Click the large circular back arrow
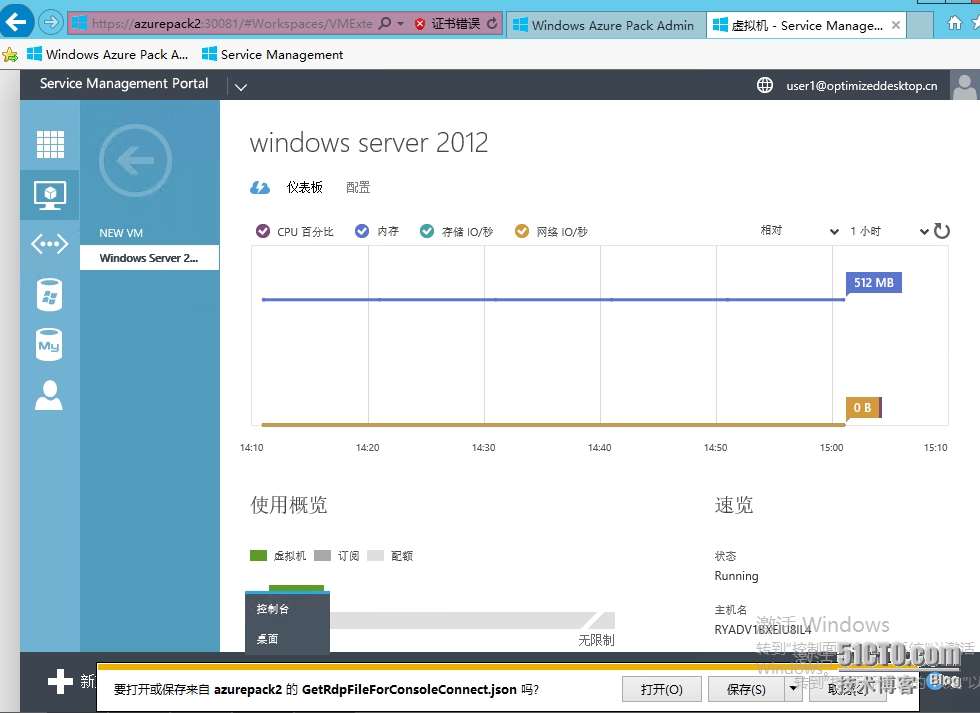 pos(135,161)
